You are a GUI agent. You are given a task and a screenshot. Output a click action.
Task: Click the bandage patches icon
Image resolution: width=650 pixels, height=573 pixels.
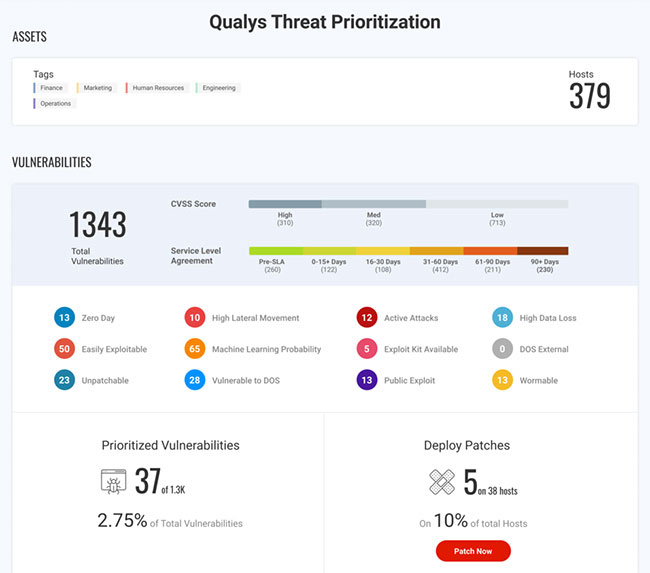[442, 482]
